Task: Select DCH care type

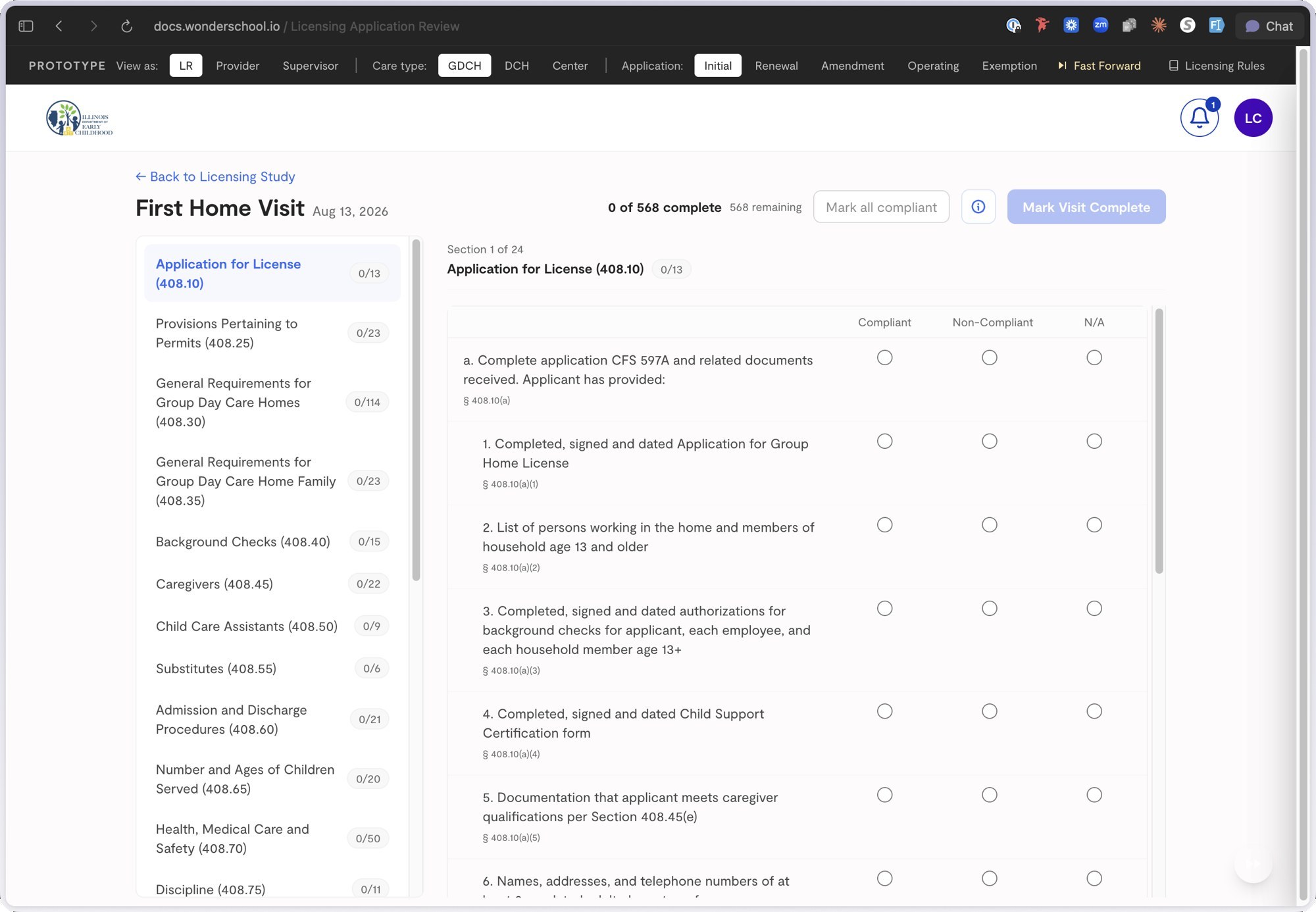Action: point(517,66)
